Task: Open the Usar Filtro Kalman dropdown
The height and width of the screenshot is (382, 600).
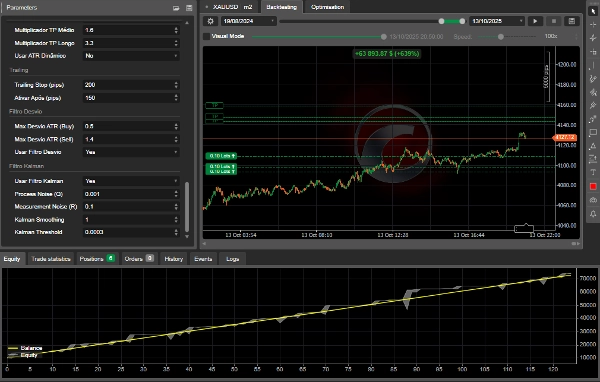Action: (131, 181)
